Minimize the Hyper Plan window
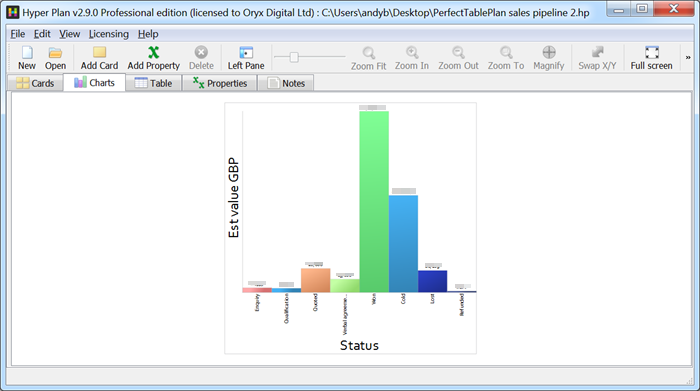Viewport: 700px width, 391px height. (618, 9)
